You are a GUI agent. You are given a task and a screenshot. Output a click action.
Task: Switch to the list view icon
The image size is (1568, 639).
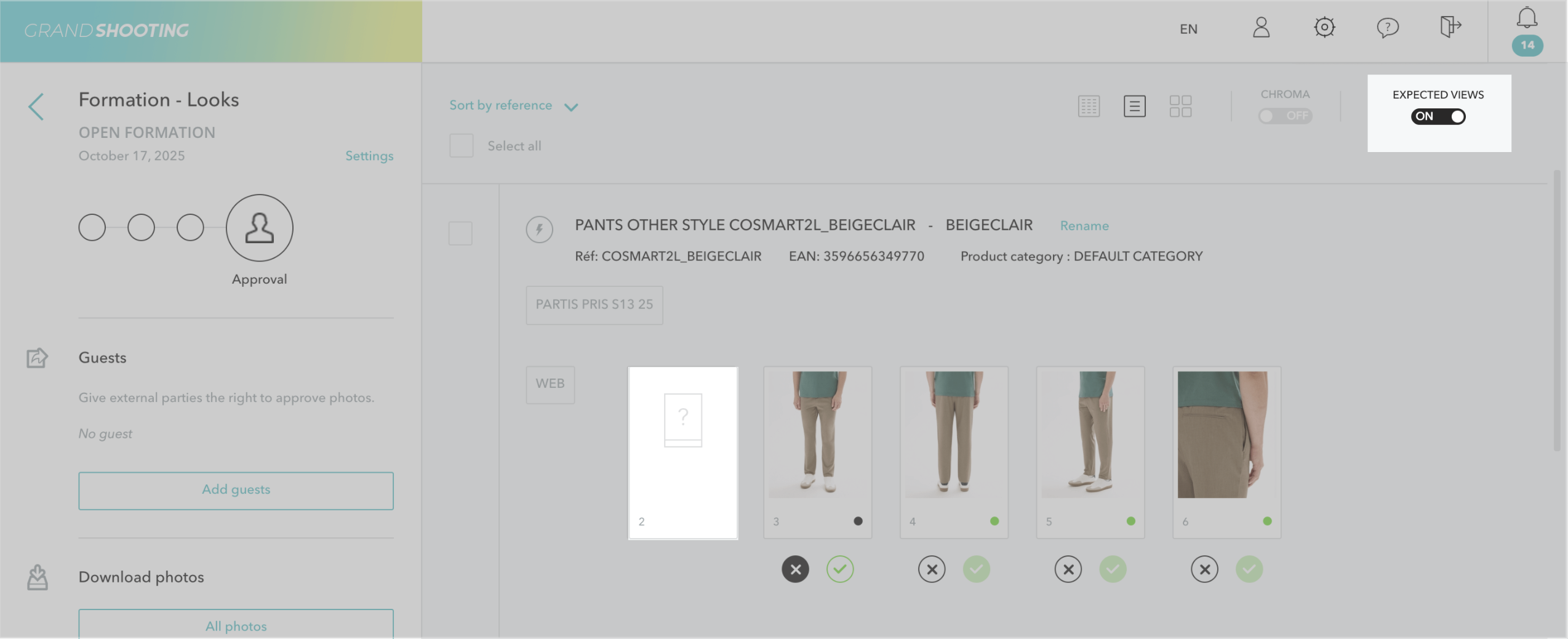coord(1134,106)
